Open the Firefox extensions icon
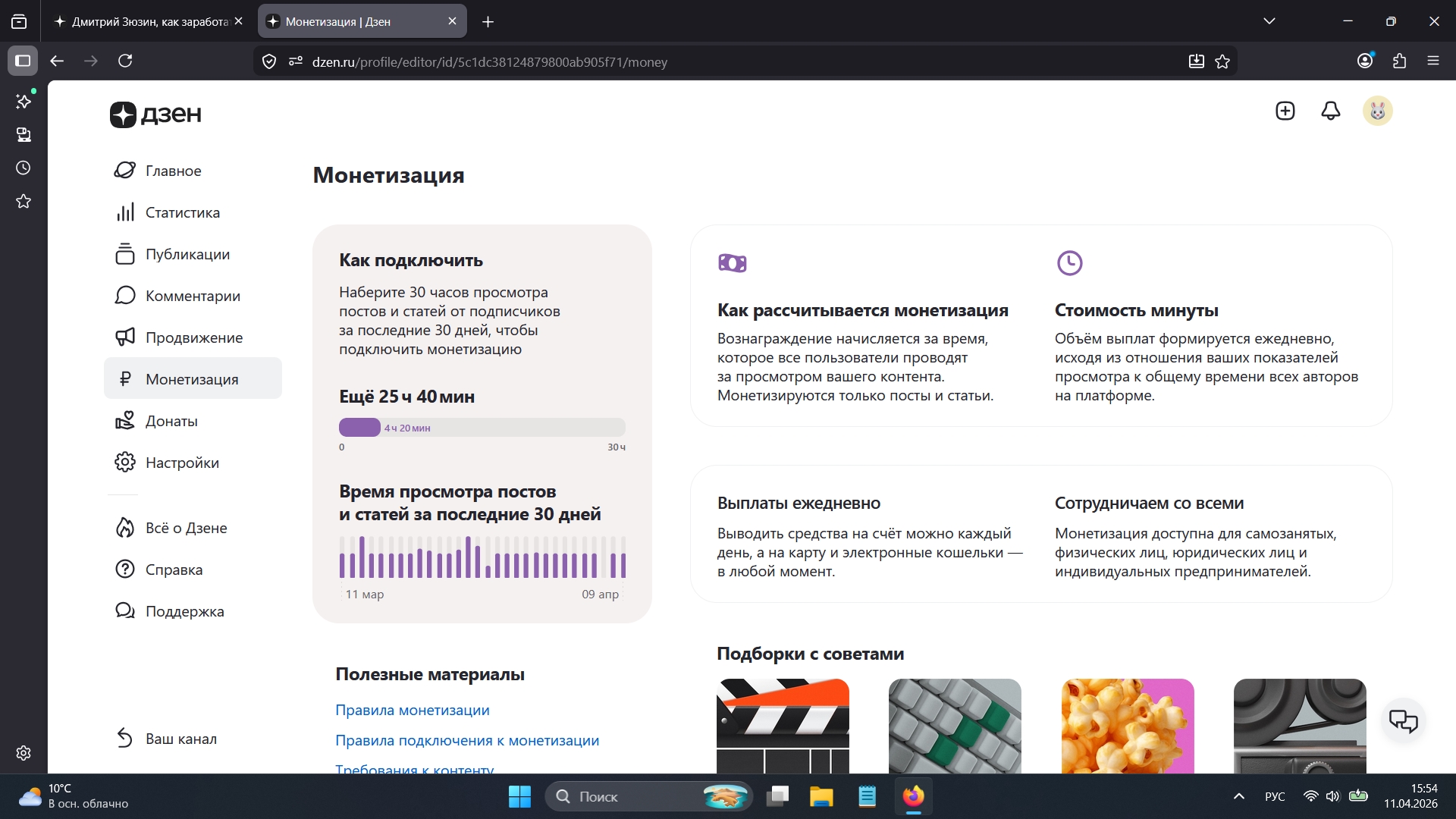Image resolution: width=1456 pixels, height=819 pixels. click(x=1399, y=61)
